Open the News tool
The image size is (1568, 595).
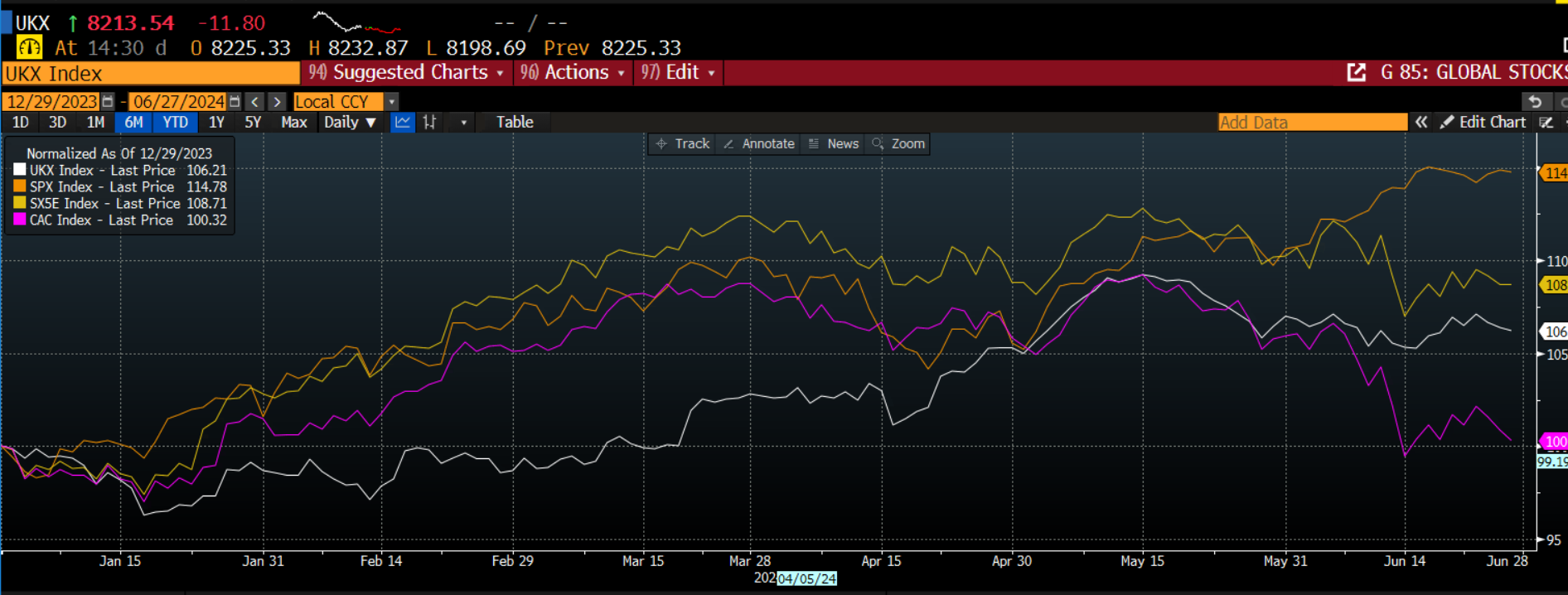(x=834, y=143)
